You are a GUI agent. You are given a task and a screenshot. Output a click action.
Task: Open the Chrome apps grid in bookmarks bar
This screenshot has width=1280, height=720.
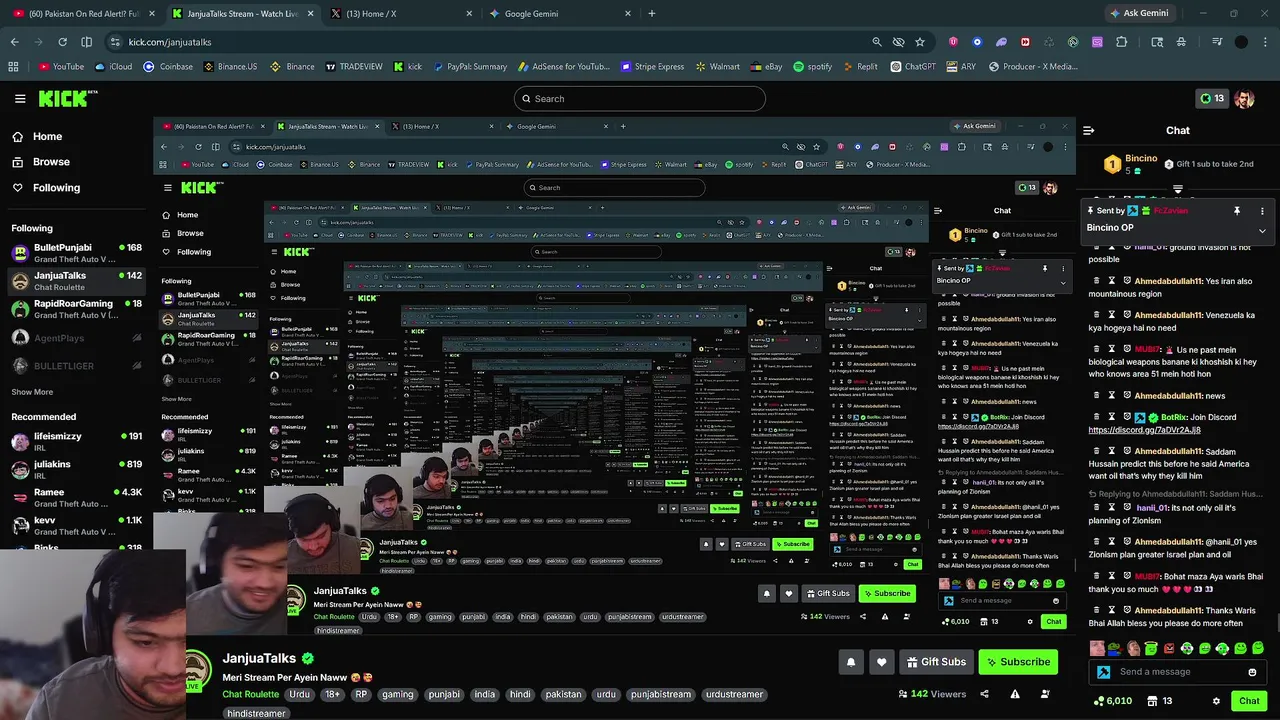pyautogui.click(x=13, y=67)
